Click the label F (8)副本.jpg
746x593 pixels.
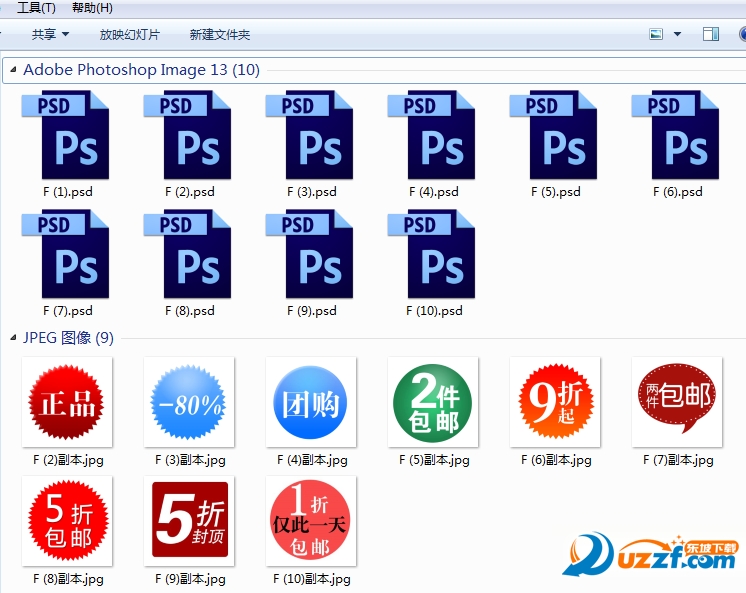(68, 579)
